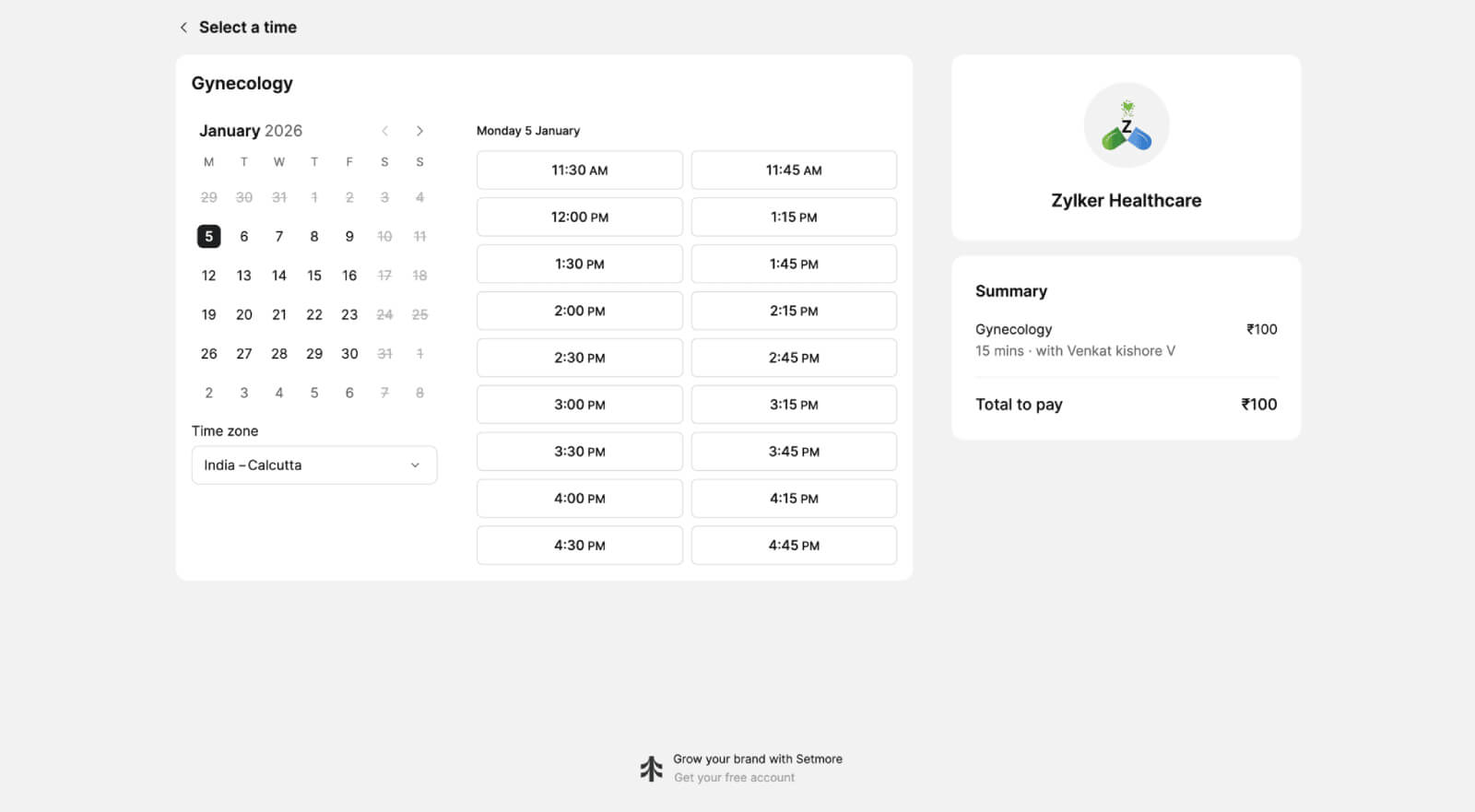
Task: Pick the 26th in January
Action: click(209, 354)
